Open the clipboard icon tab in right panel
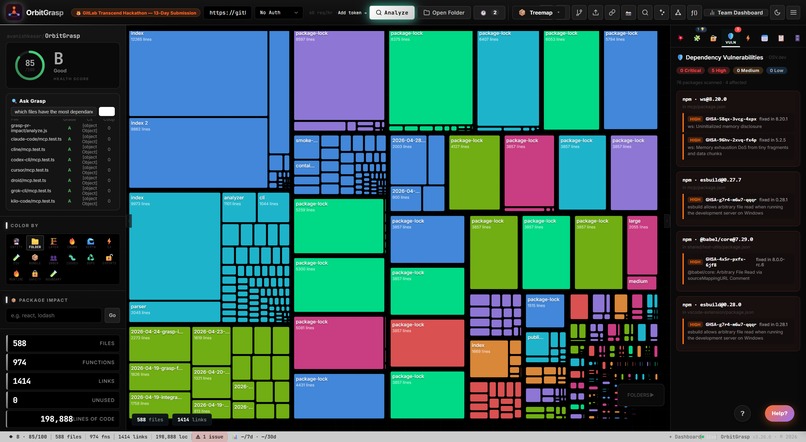The image size is (806, 442). pyautogui.click(x=781, y=38)
